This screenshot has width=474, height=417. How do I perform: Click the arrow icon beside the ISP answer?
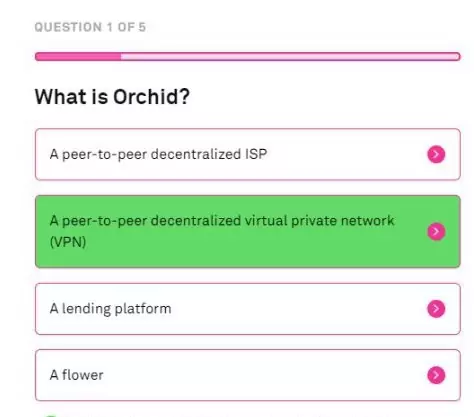(436, 154)
